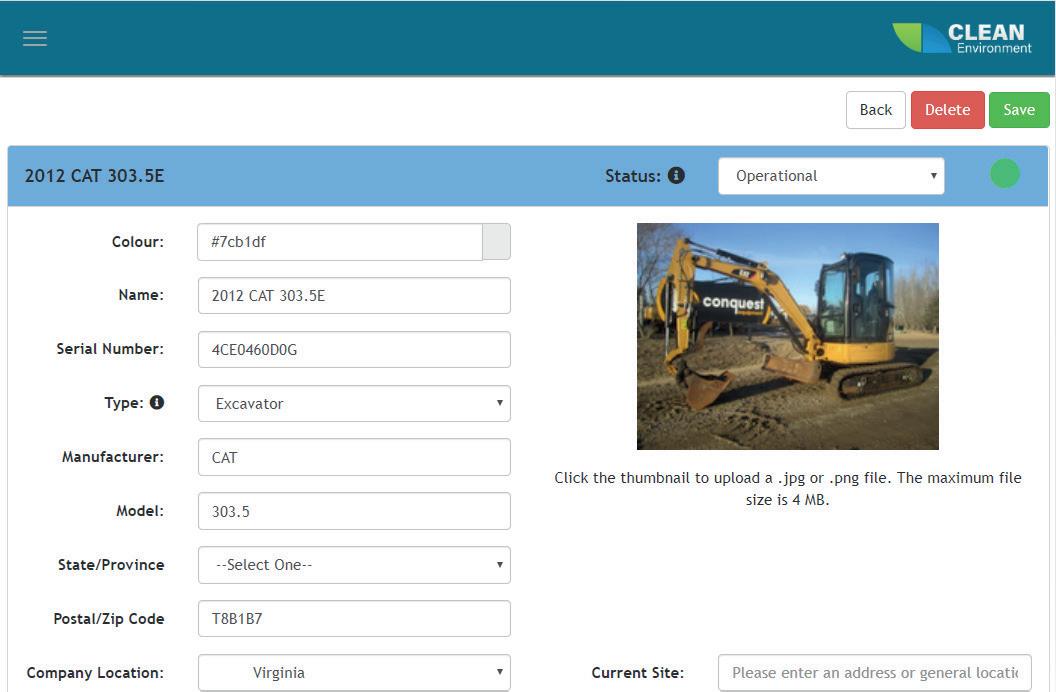Click the upload instructions text about 4 MB

tap(787, 489)
